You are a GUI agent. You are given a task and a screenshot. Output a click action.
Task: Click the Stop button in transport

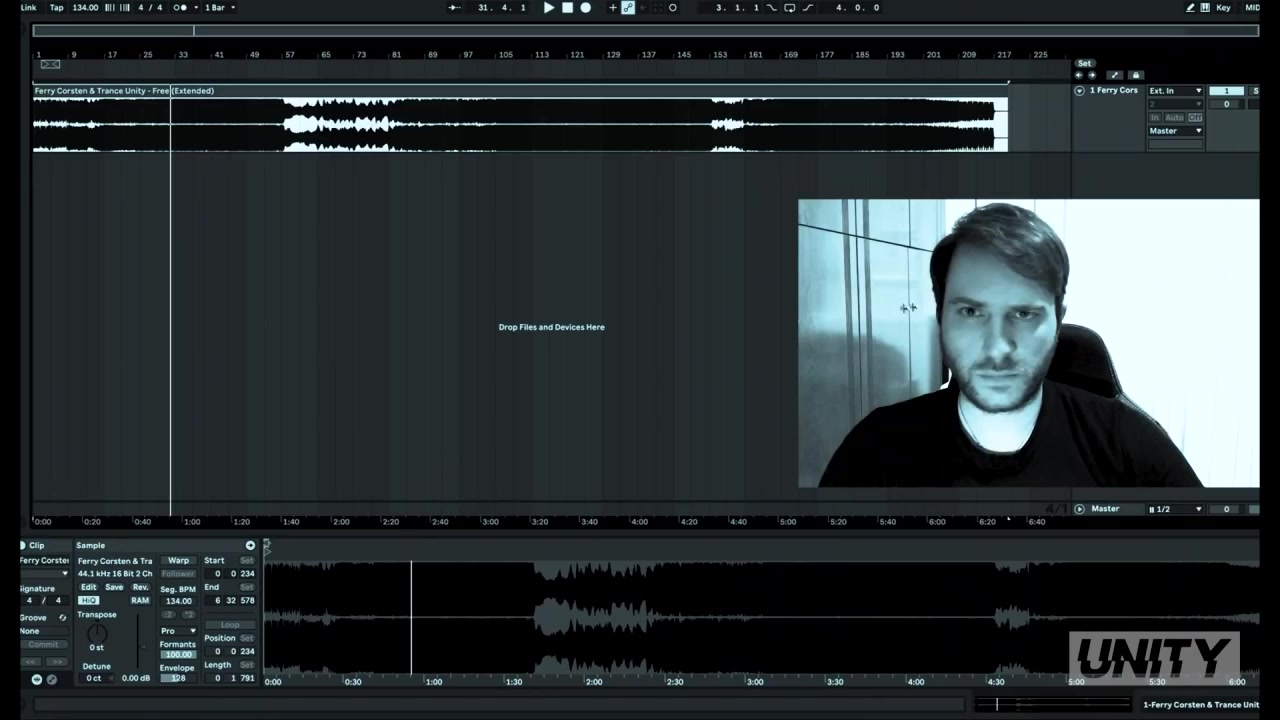pyautogui.click(x=567, y=8)
